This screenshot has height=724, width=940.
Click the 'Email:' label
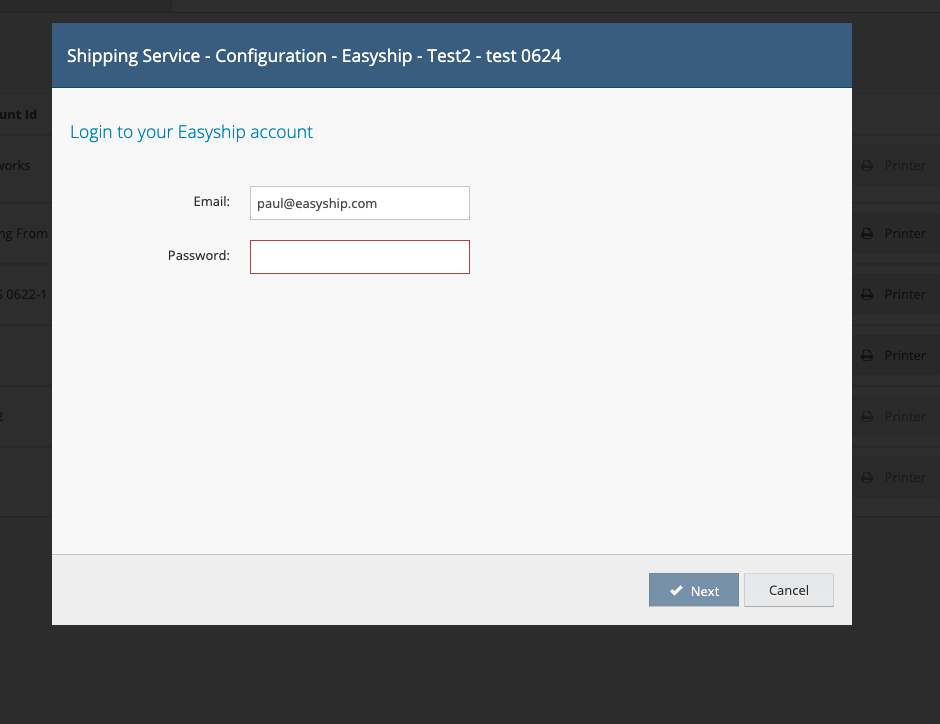(x=212, y=202)
